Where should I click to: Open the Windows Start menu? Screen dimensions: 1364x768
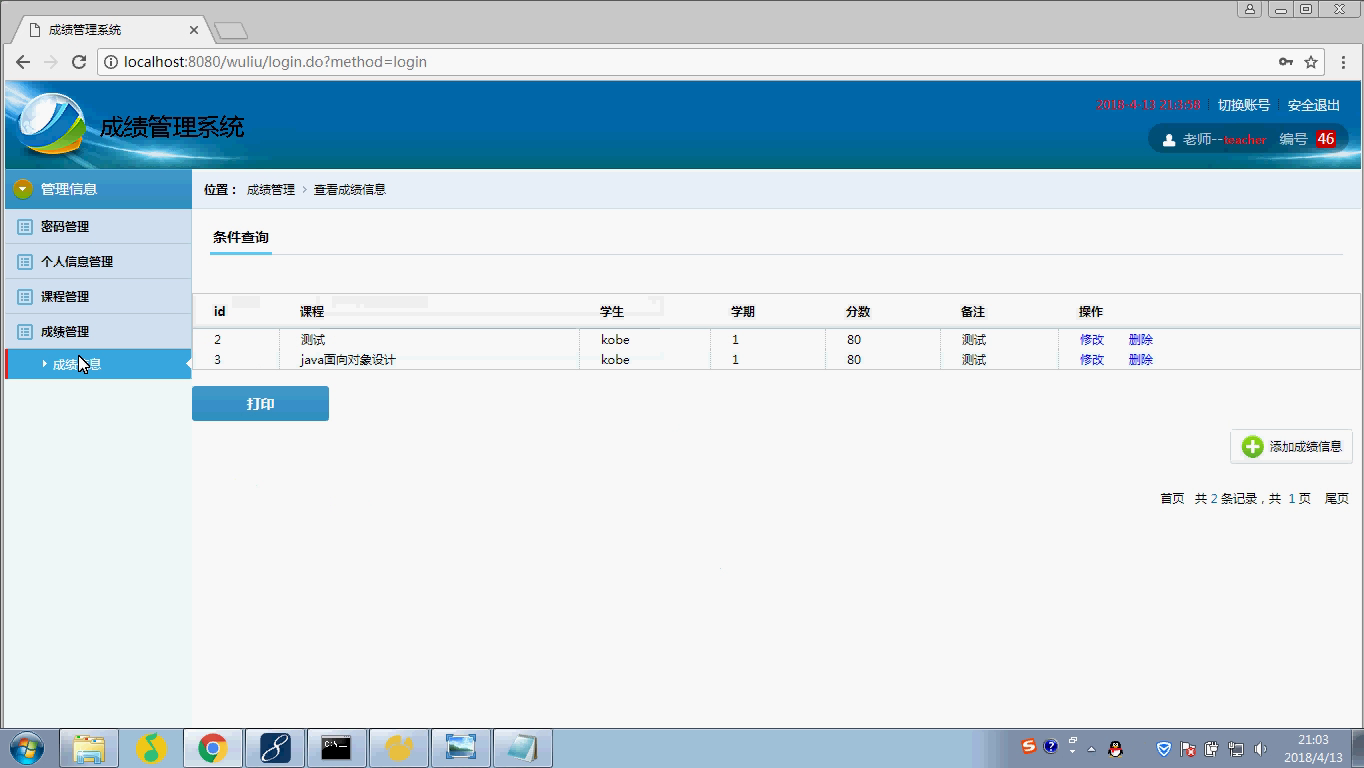point(27,748)
